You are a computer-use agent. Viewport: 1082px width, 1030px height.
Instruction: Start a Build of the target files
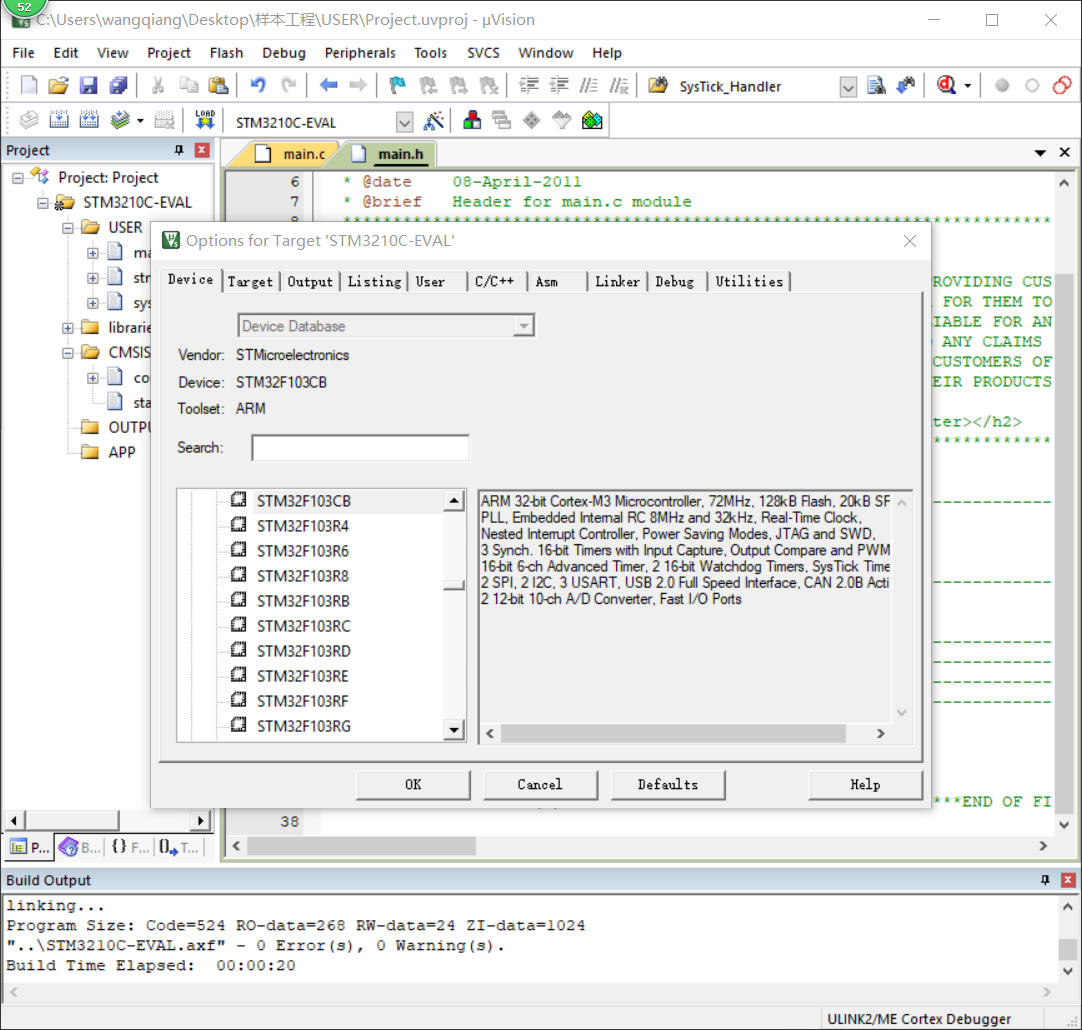[x=60, y=120]
